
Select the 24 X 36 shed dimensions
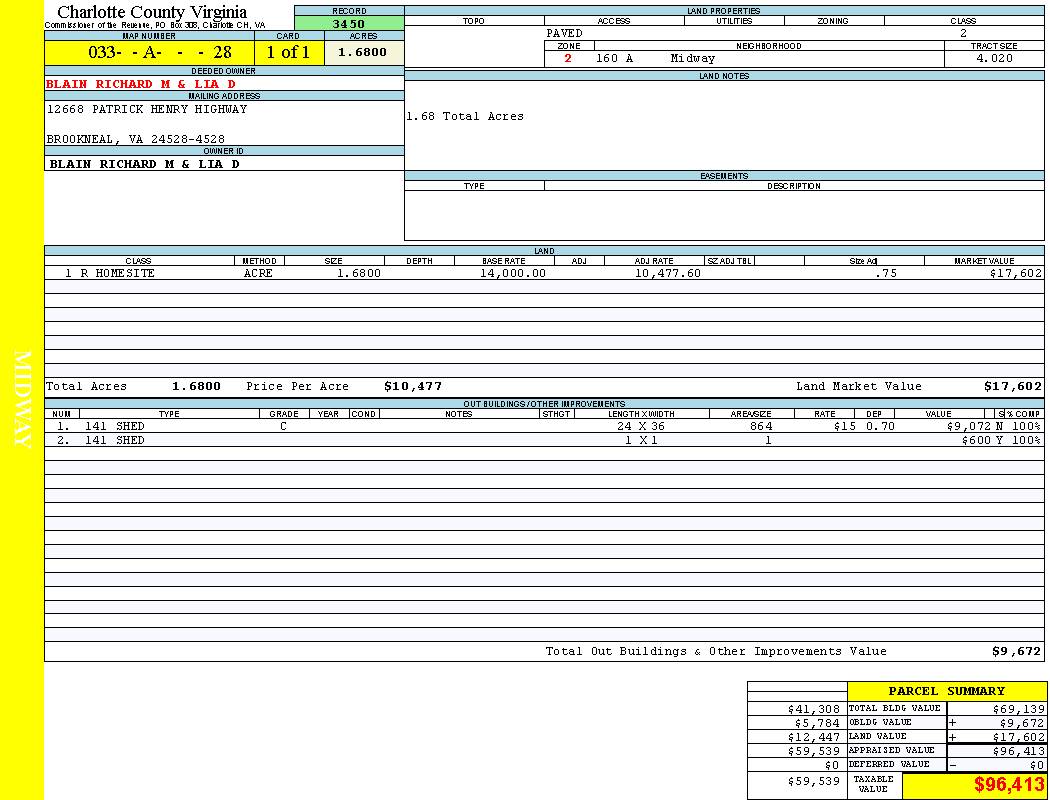[640, 426]
